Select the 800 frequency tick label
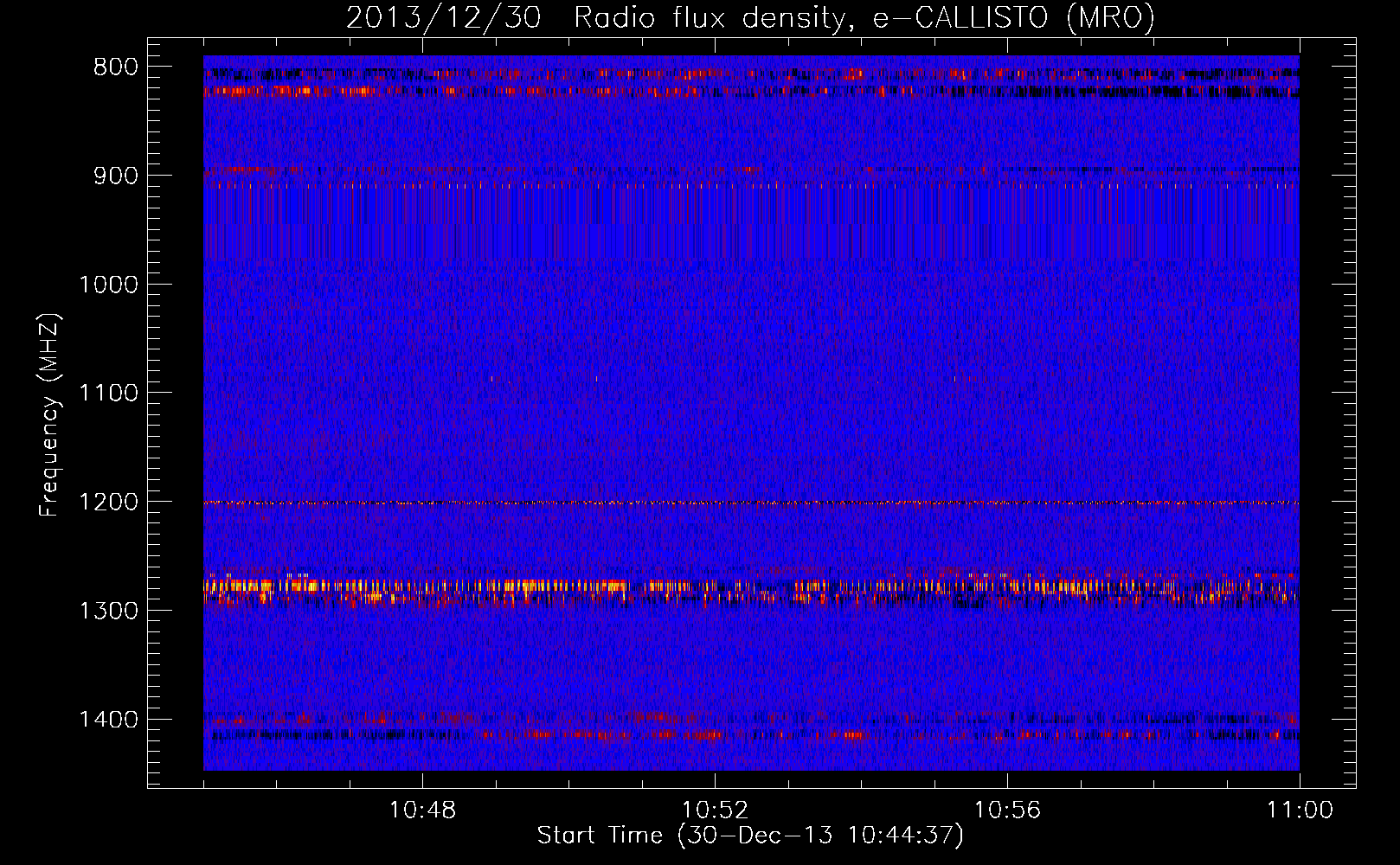 pos(116,67)
